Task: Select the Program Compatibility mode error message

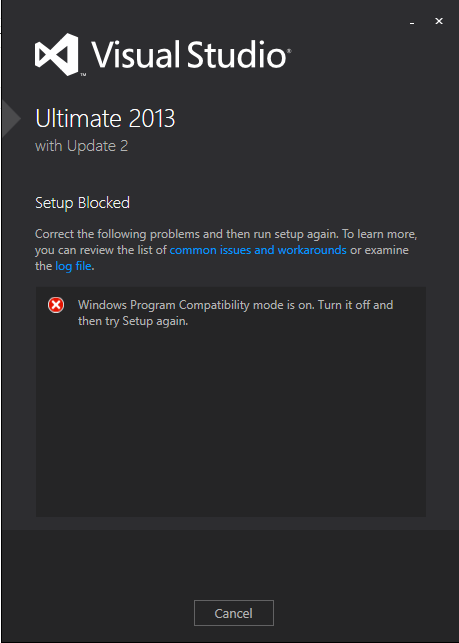Action: (x=235, y=313)
